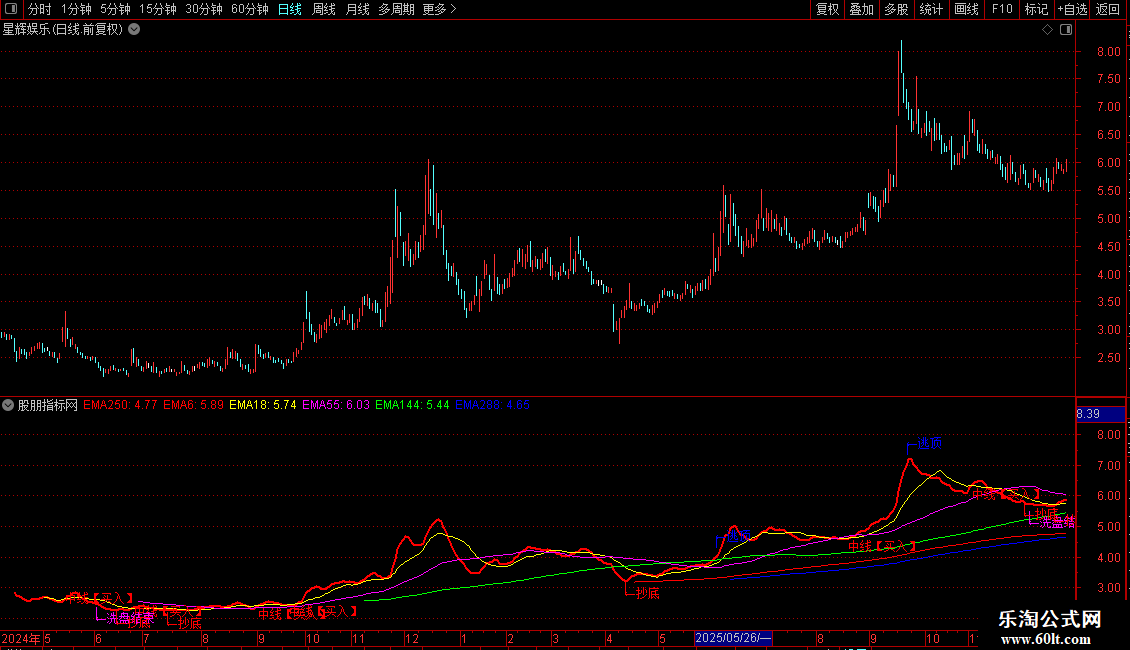Open indicator dropdown beside 股朋指标网
Viewport: 1130px width, 650px height.
8,405
